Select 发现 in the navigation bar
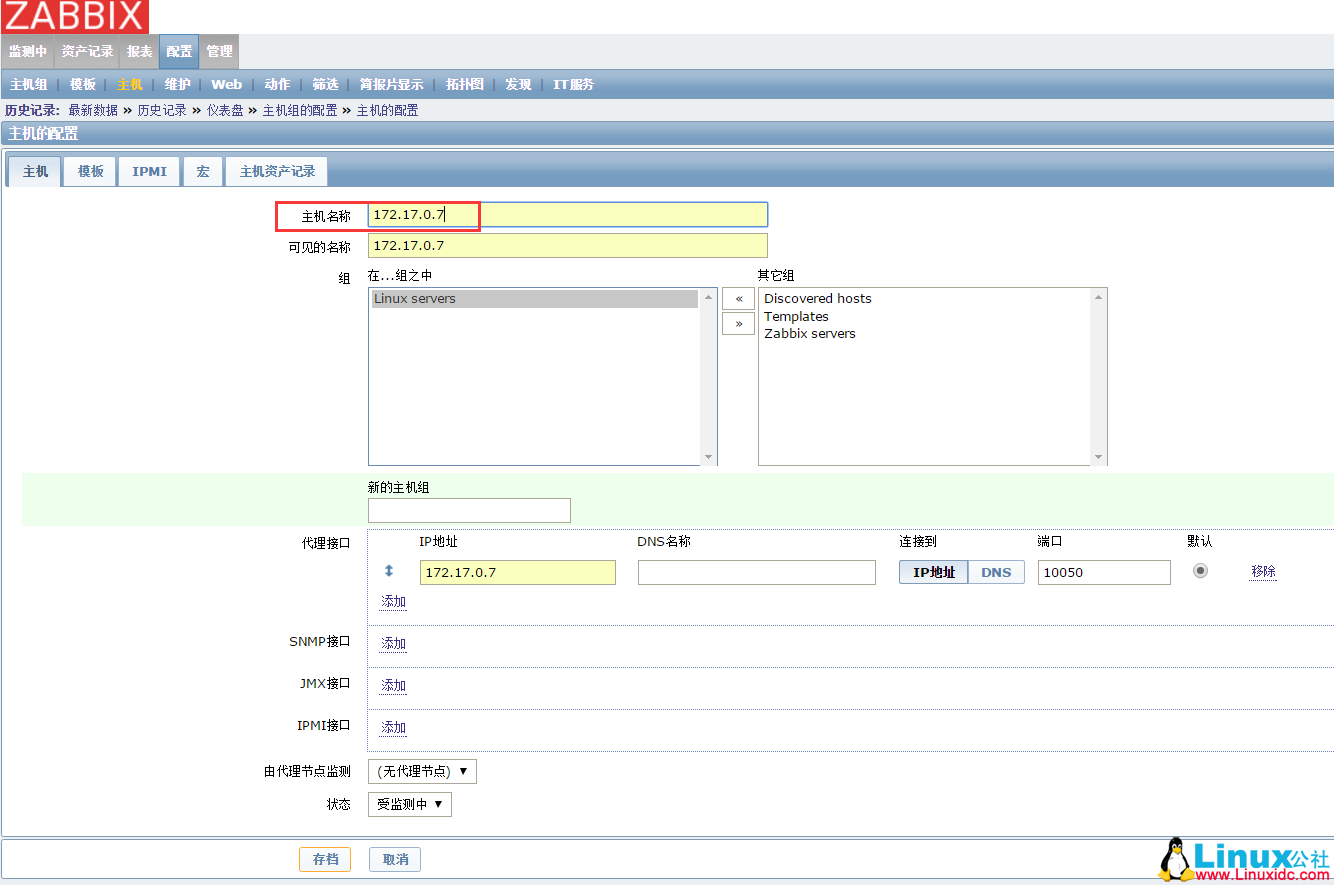1334x885 pixels. 518,84
